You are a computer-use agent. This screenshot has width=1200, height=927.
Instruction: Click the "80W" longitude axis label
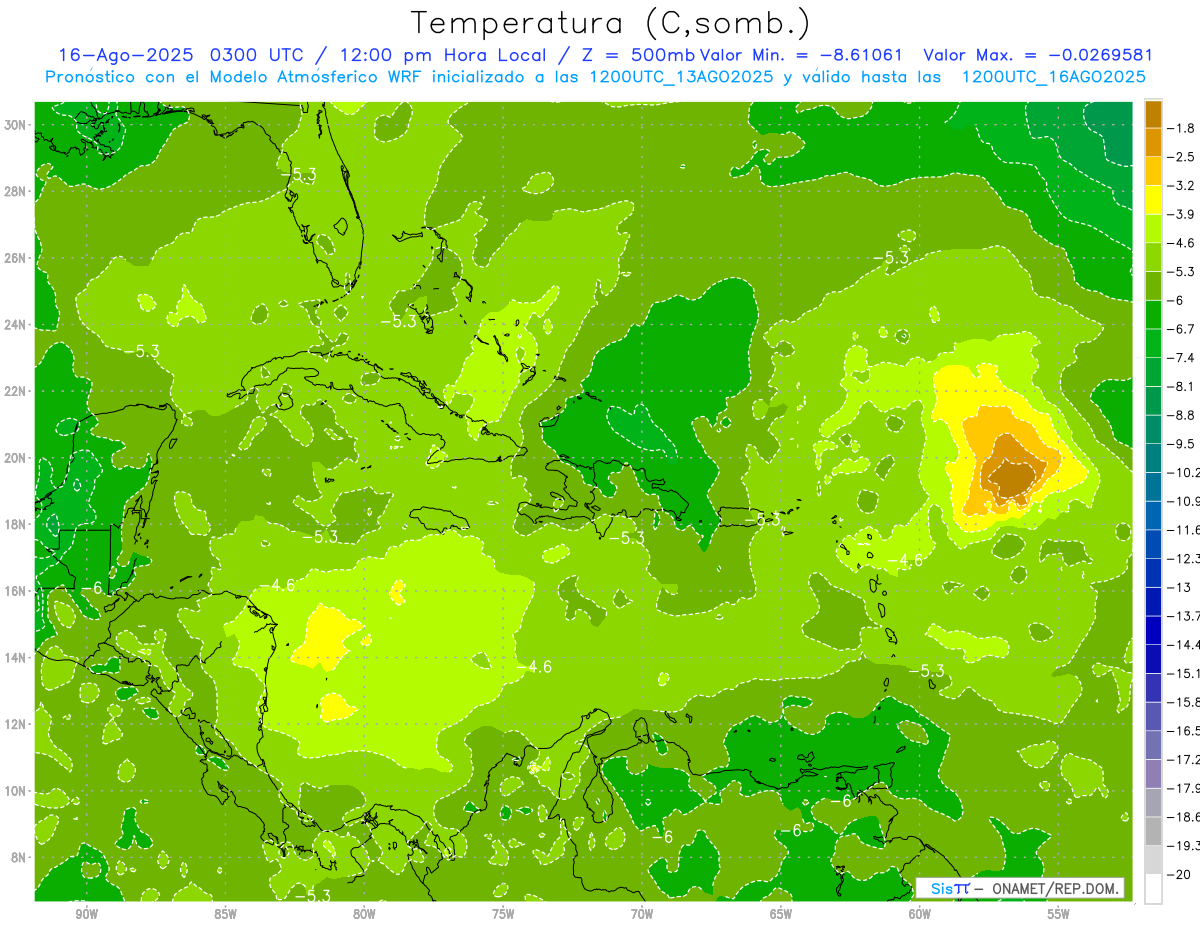[x=364, y=915]
